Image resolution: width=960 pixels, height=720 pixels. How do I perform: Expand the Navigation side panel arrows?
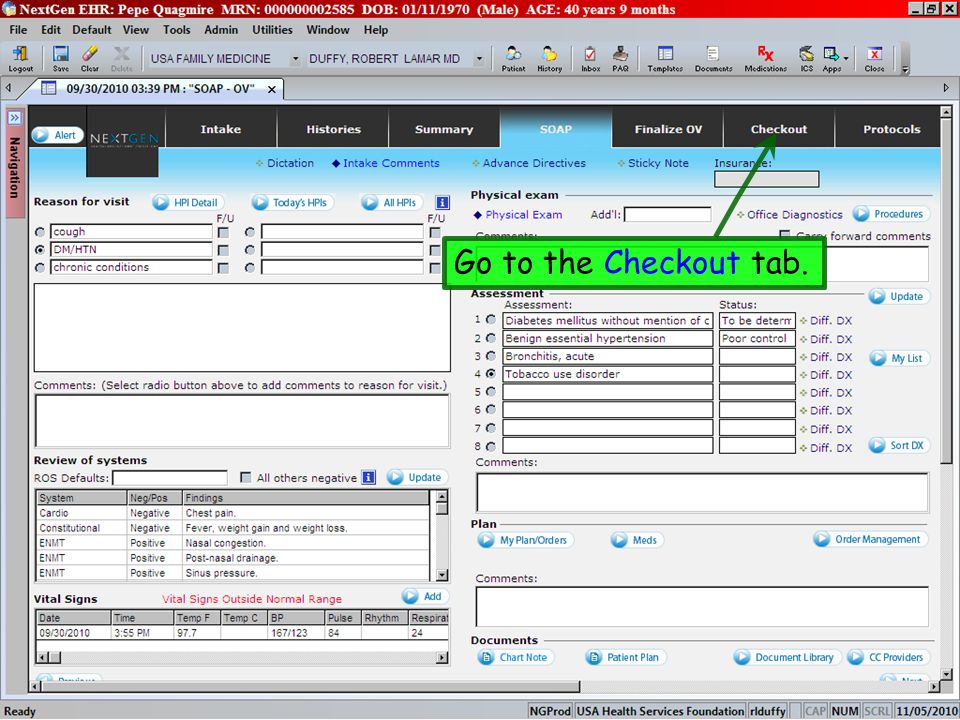tap(15, 117)
